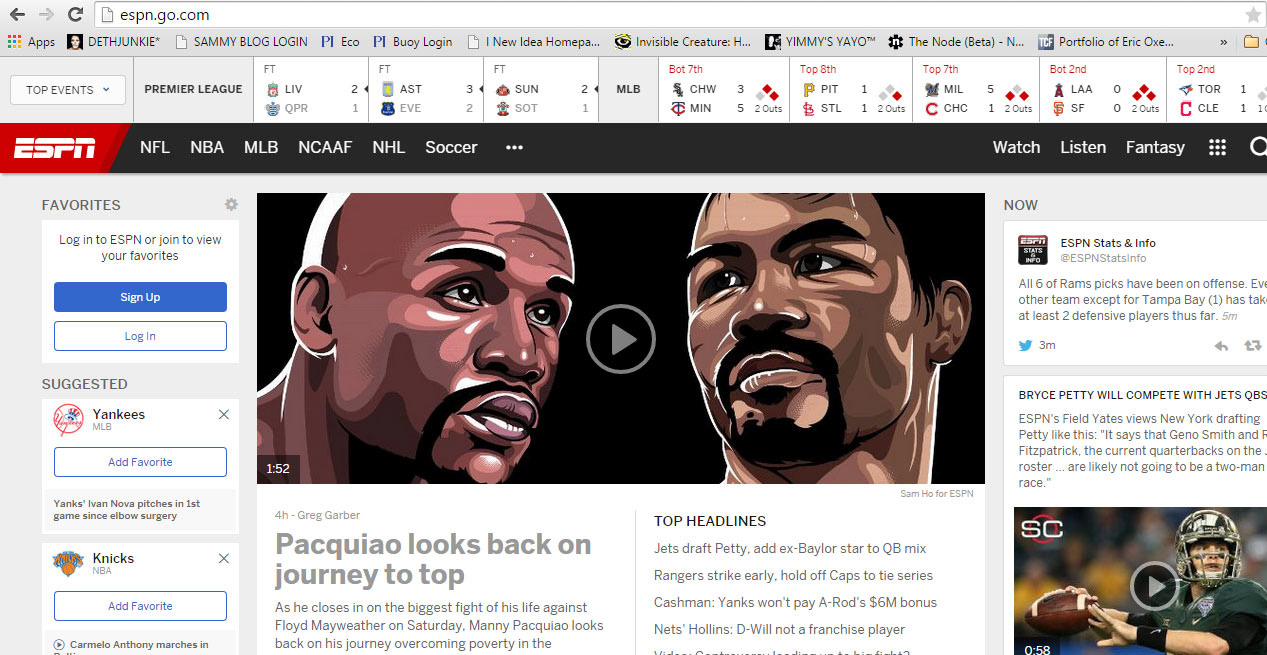Open Yanks' Ivan Nova pitches story
Screen dimensions: 1267x655
point(127,510)
